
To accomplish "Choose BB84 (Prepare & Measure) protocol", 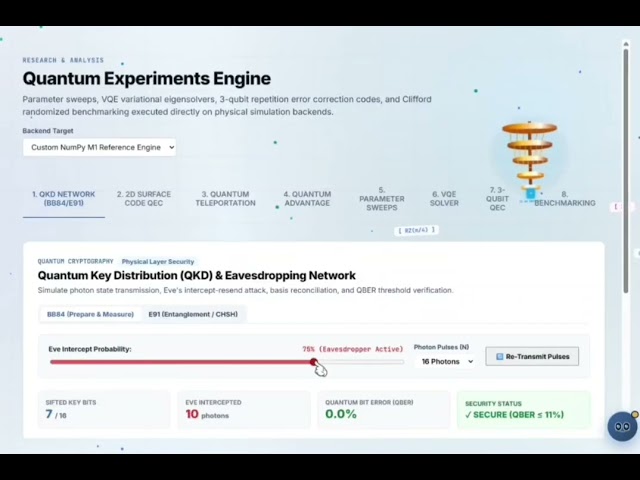I will 90,314.
